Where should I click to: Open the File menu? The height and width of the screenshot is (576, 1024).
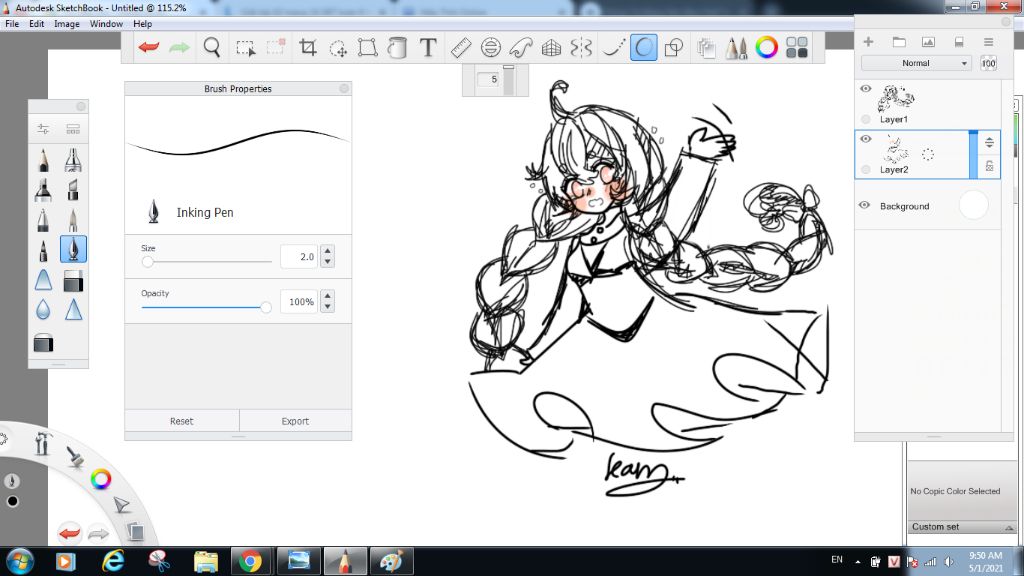pyautogui.click(x=12, y=24)
